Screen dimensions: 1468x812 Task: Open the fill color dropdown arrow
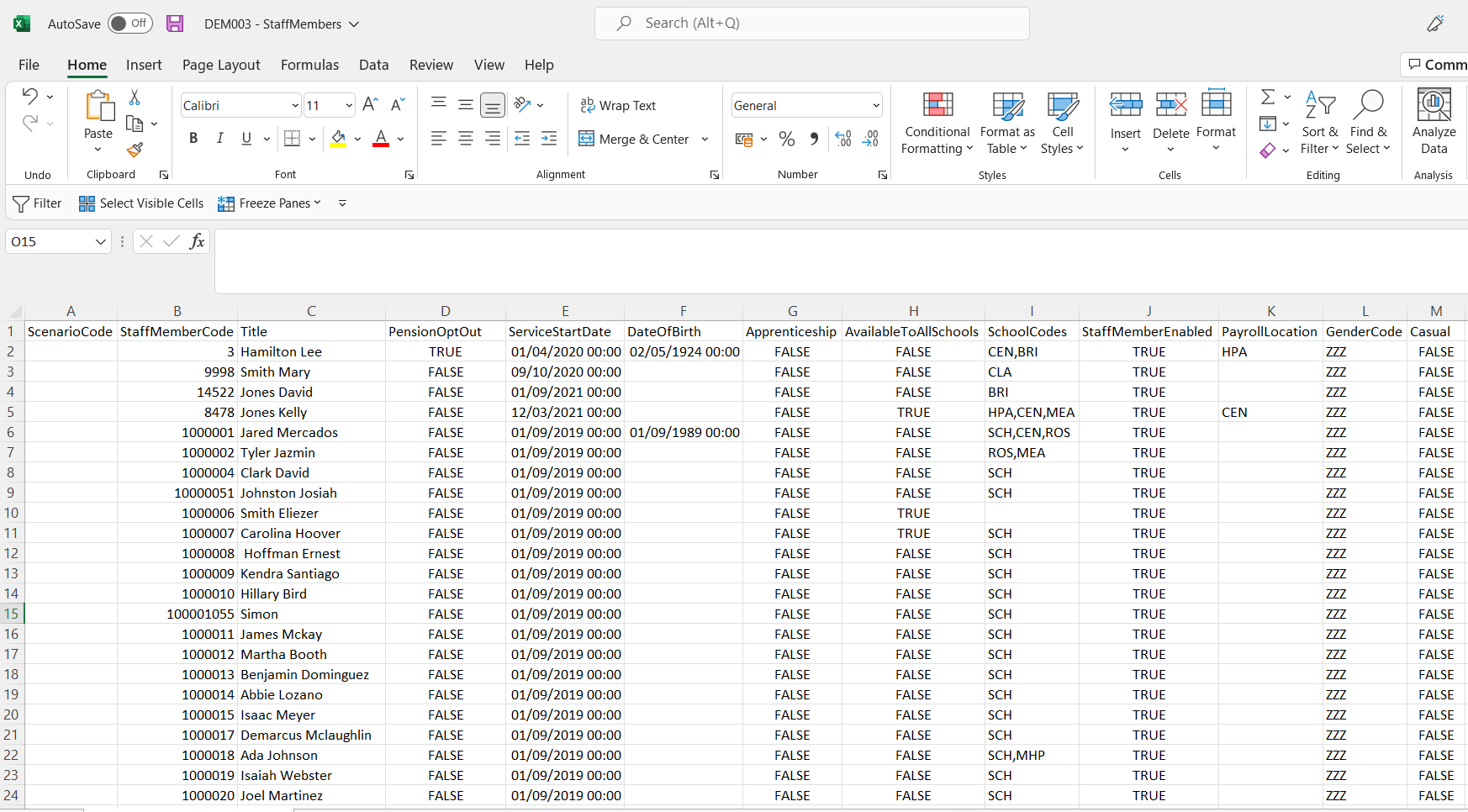pos(358,139)
